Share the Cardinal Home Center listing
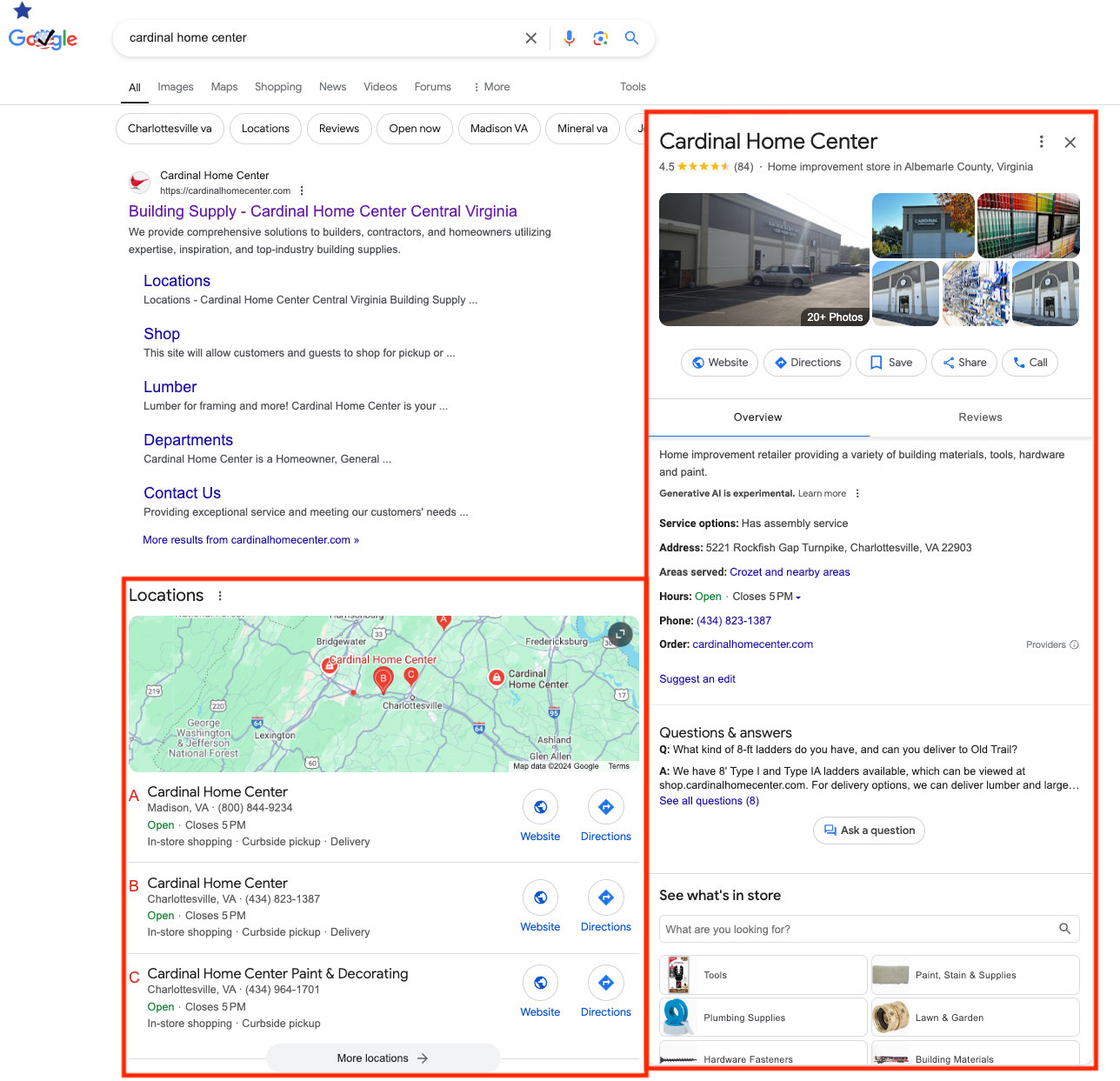This screenshot has width=1120, height=1081. point(964,363)
